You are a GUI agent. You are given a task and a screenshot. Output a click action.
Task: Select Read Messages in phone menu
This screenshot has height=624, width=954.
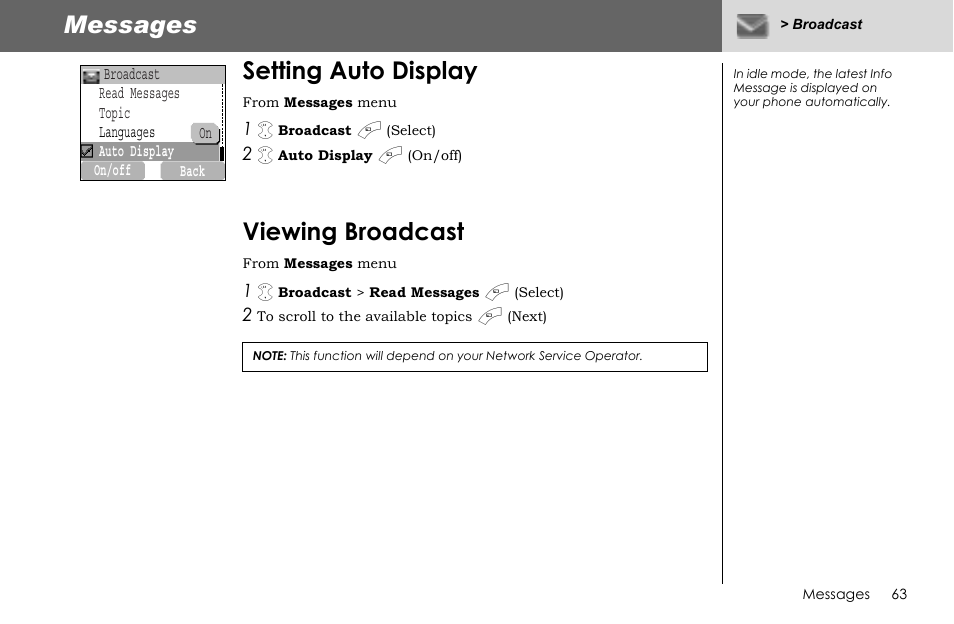click(139, 94)
